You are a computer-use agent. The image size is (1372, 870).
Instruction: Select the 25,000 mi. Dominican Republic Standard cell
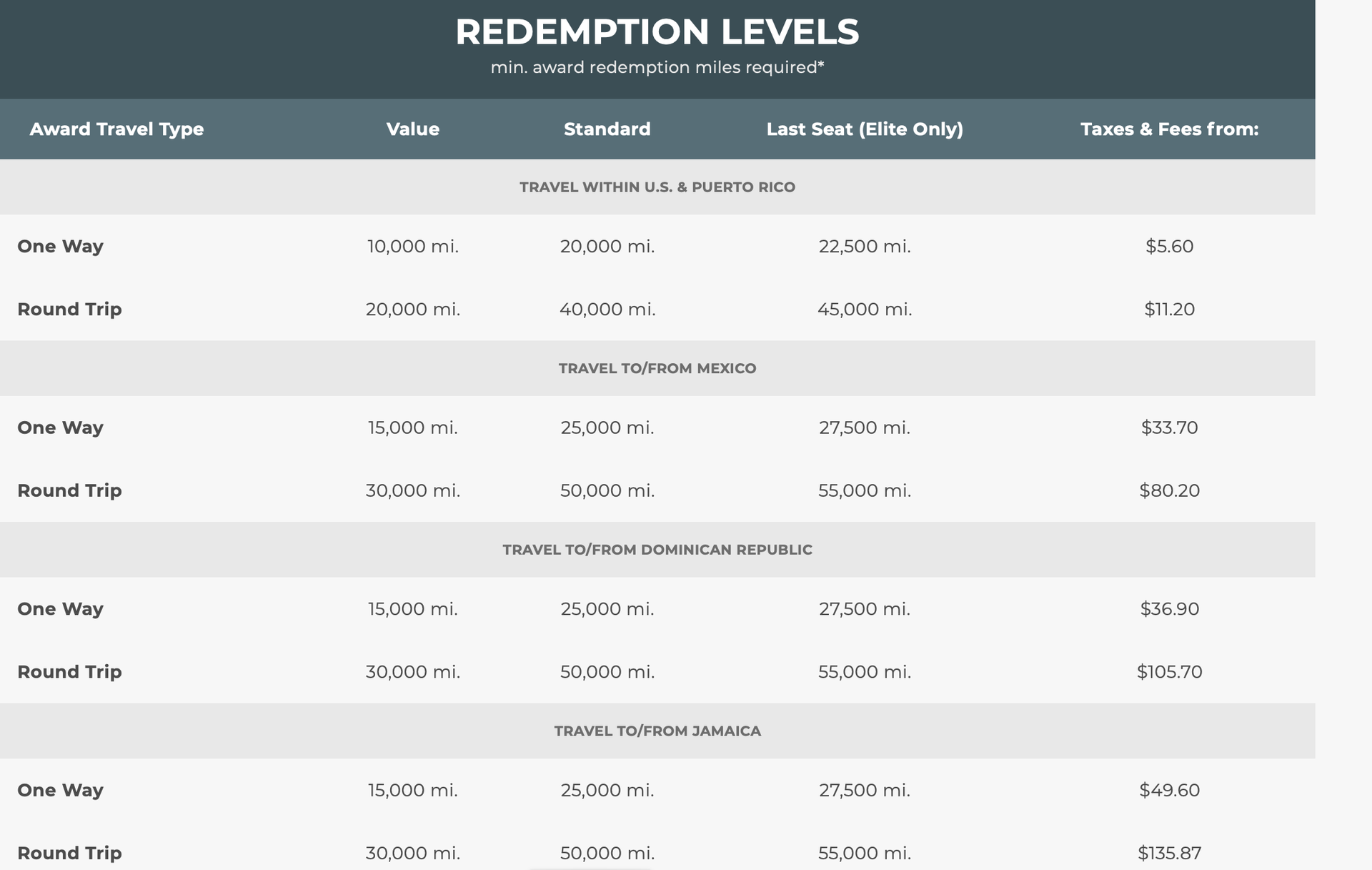607,608
